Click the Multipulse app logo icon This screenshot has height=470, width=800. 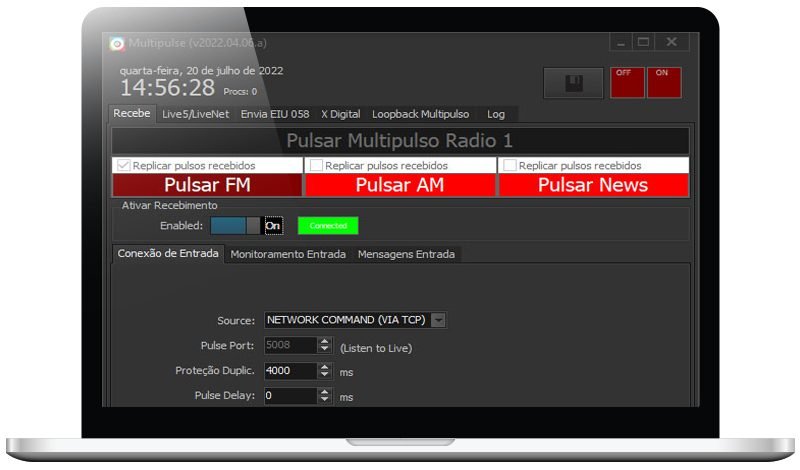[x=117, y=44]
